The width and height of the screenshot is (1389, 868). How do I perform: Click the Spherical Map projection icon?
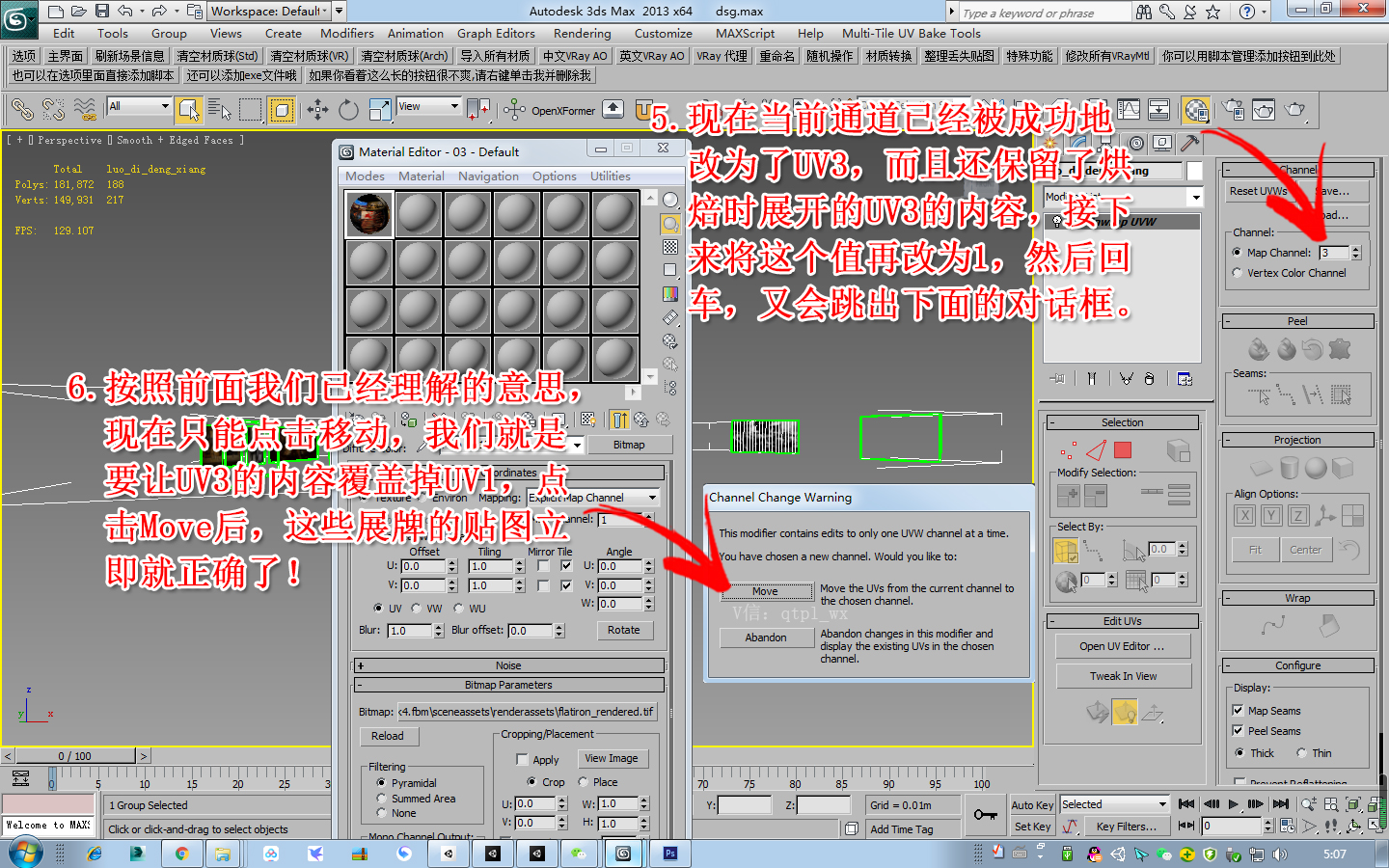(1316, 468)
